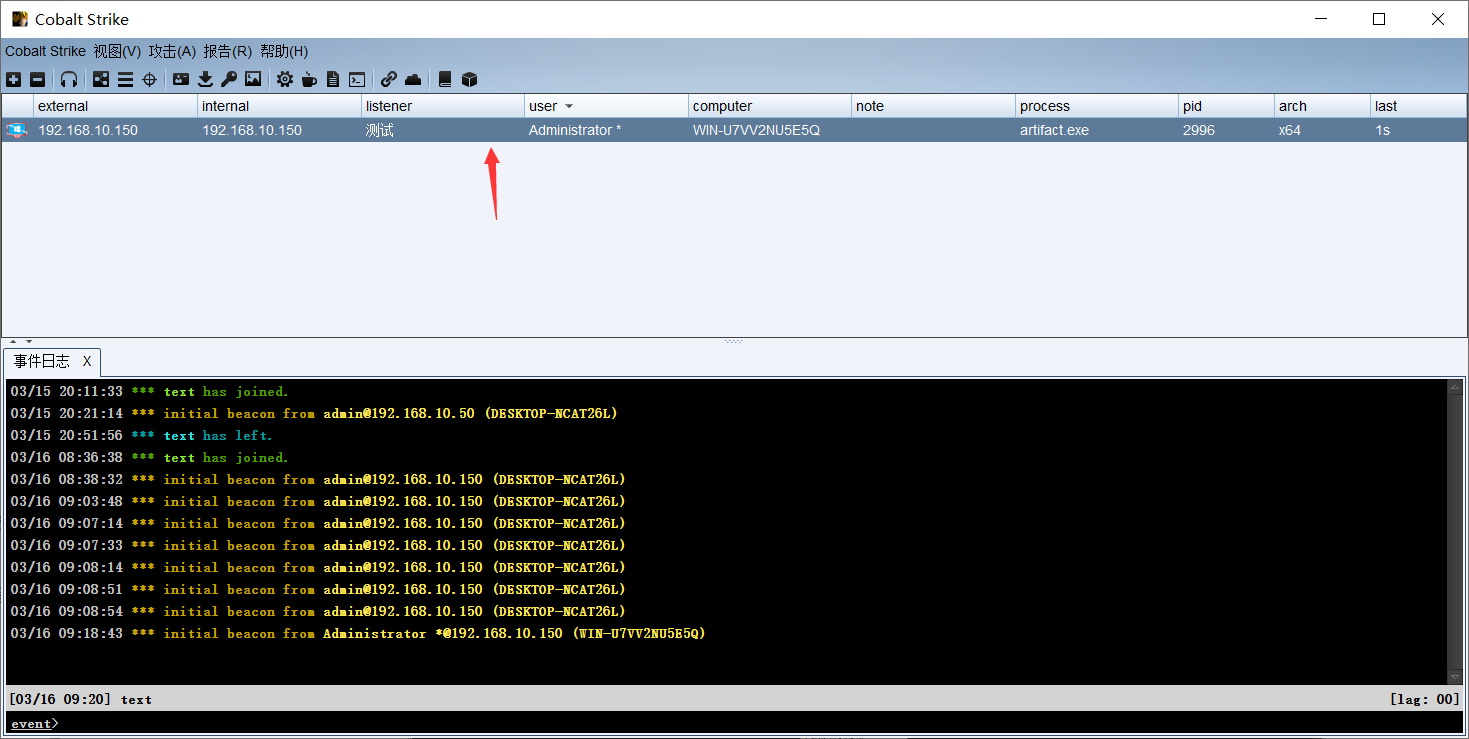The width and height of the screenshot is (1469, 739).
Task: Sort sessions by computer column header
Action: [770, 106]
